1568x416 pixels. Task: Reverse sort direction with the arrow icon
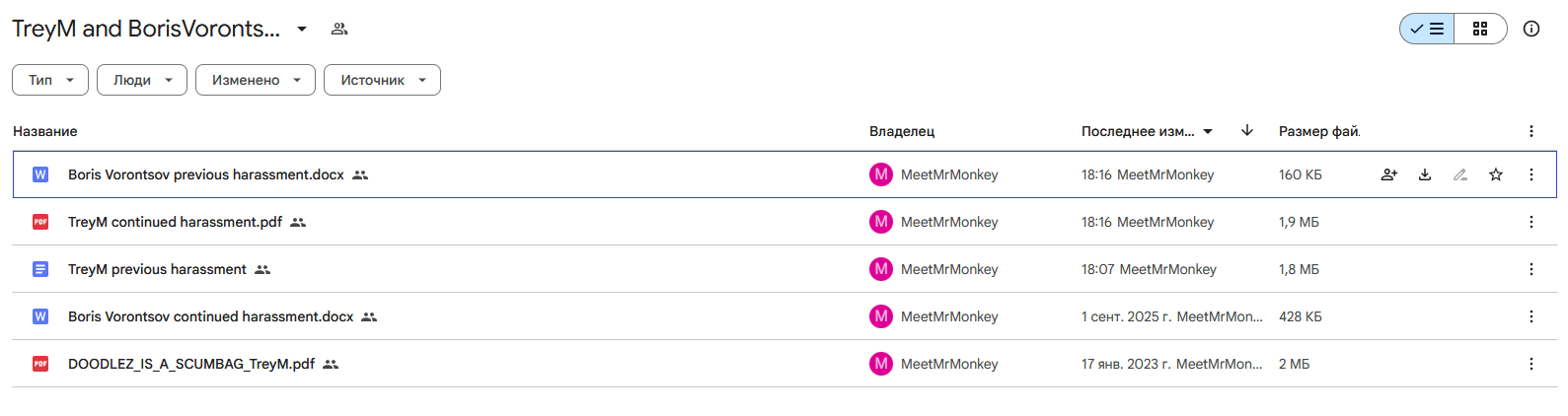coord(1247,130)
